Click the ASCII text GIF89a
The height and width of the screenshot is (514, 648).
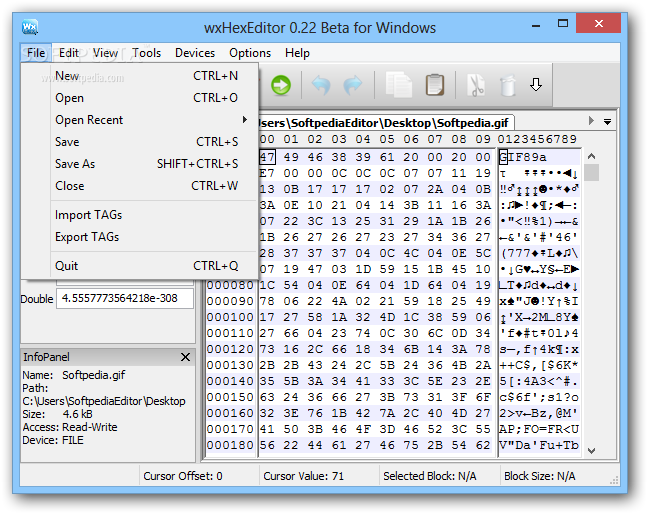(x=523, y=157)
